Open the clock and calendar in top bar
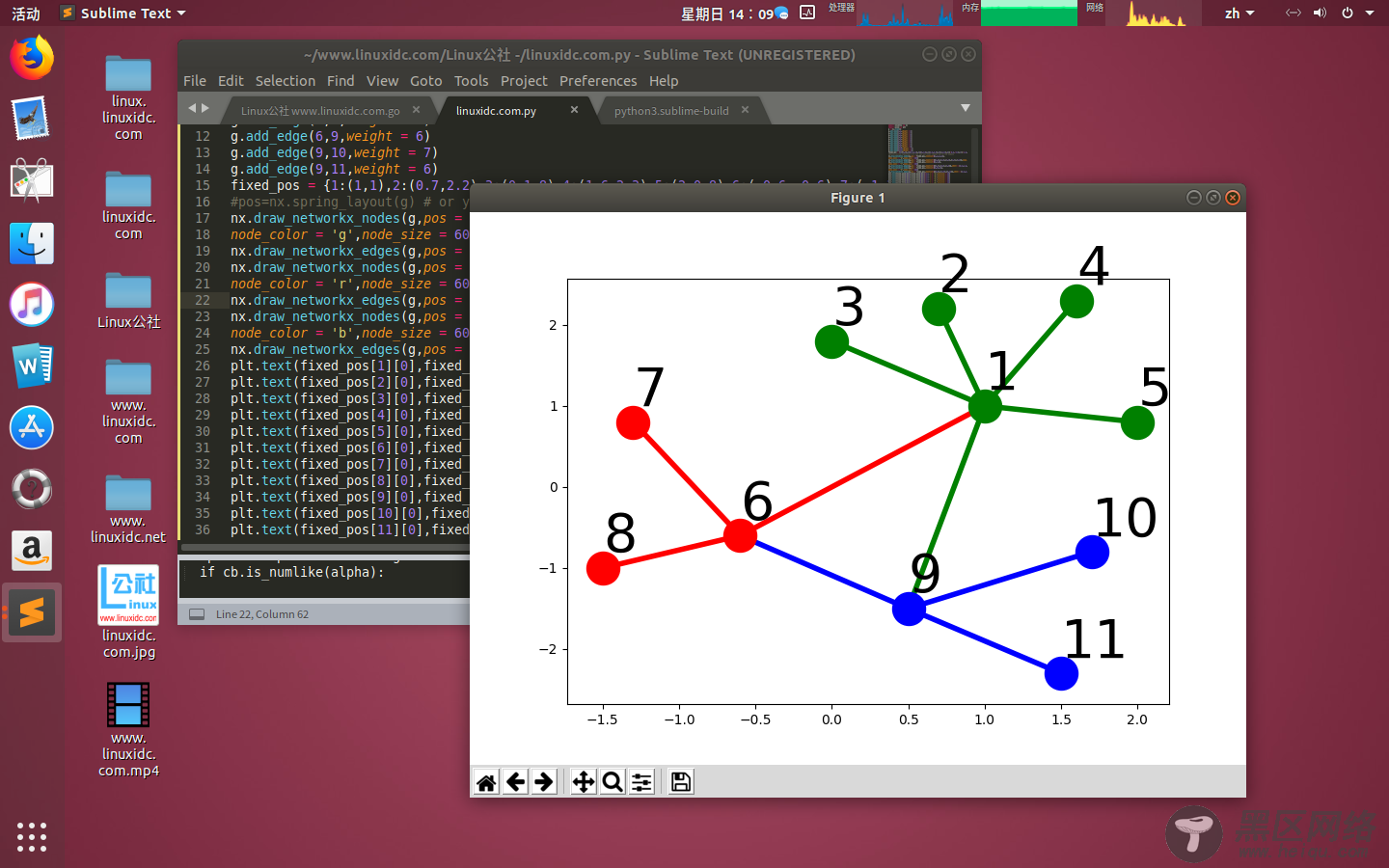Viewport: 1389px width, 868px height. pyautogui.click(x=726, y=14)
